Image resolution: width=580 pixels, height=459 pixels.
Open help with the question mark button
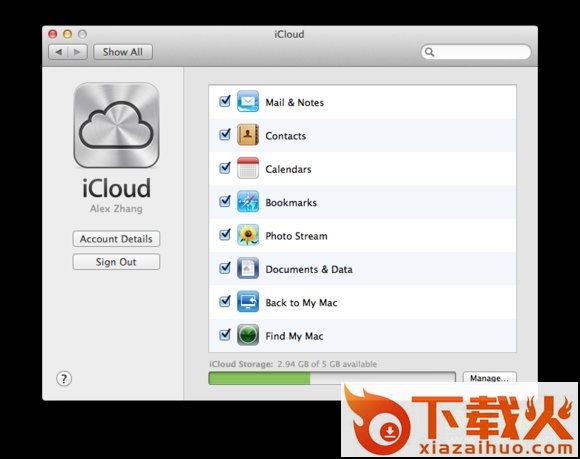64,379
